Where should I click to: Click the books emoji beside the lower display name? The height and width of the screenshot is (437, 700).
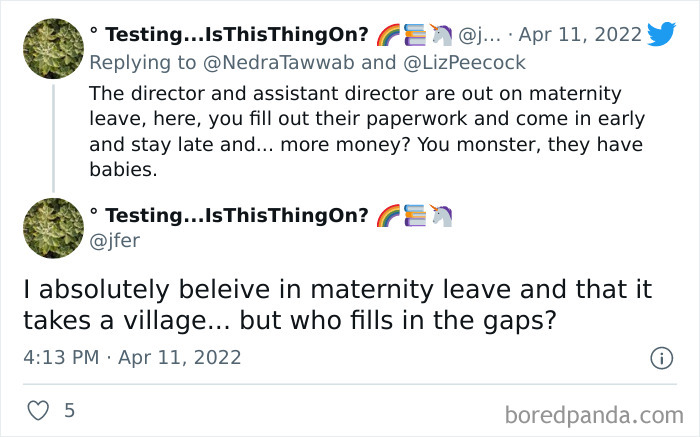pos(414,215)
